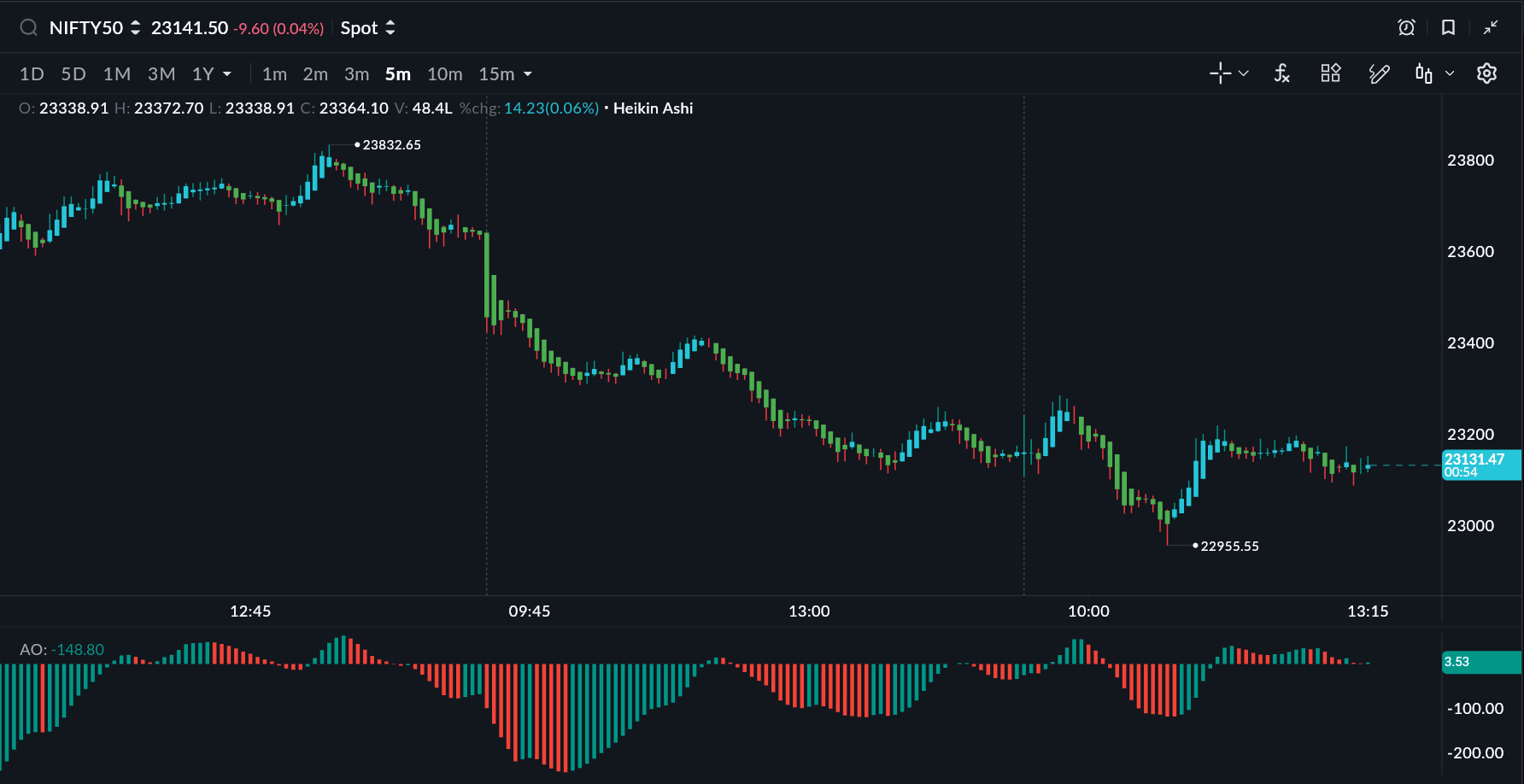Viewport: 1524px width, 784px height.
Task: Expand the candlestick chart type dropdown
Action: coord(1450,74)
